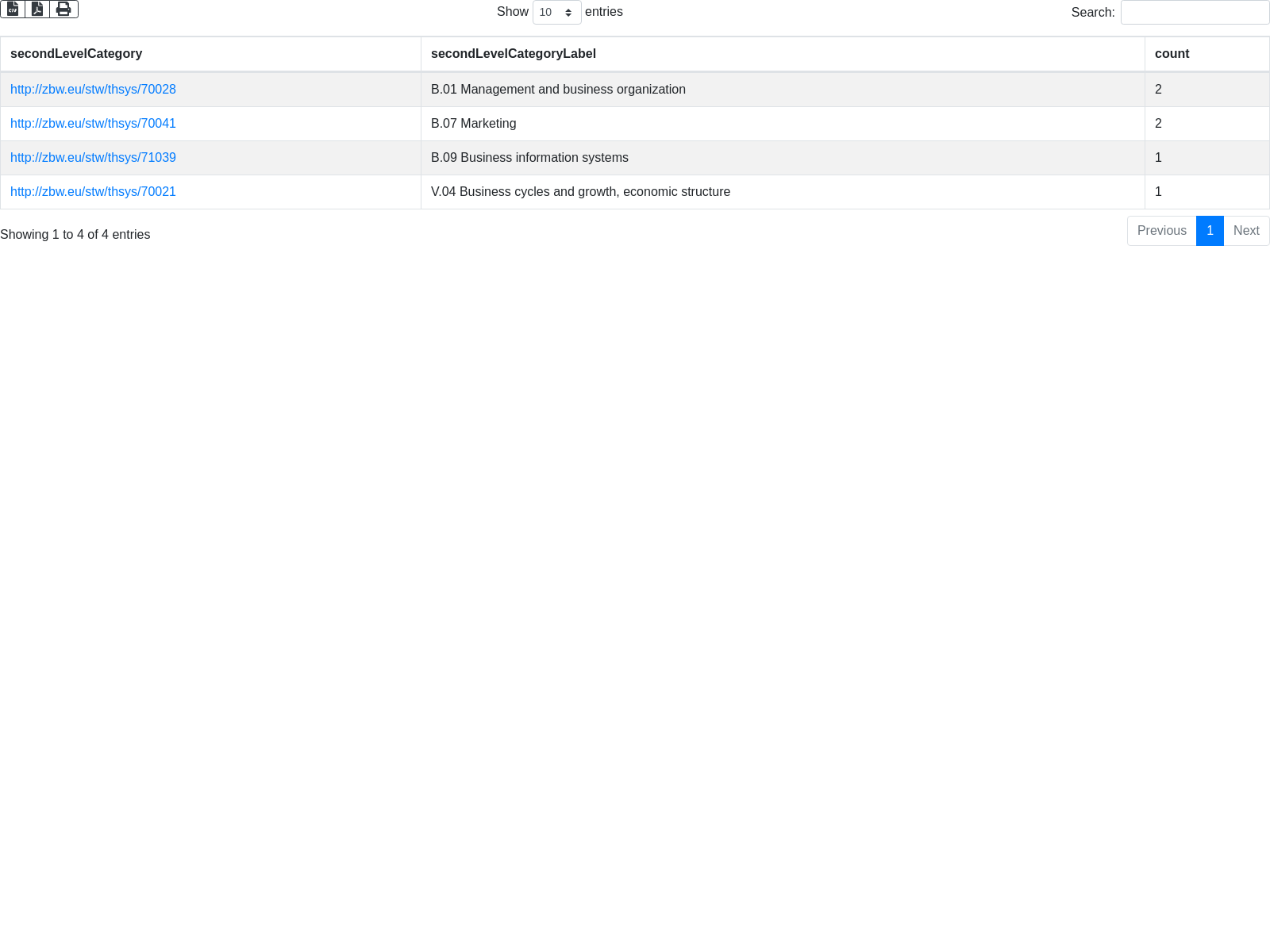The width and height of the screenshot is (1270, 952).
Task: Click the Business cycles and growth cell
Action: (x=580, y=192)
